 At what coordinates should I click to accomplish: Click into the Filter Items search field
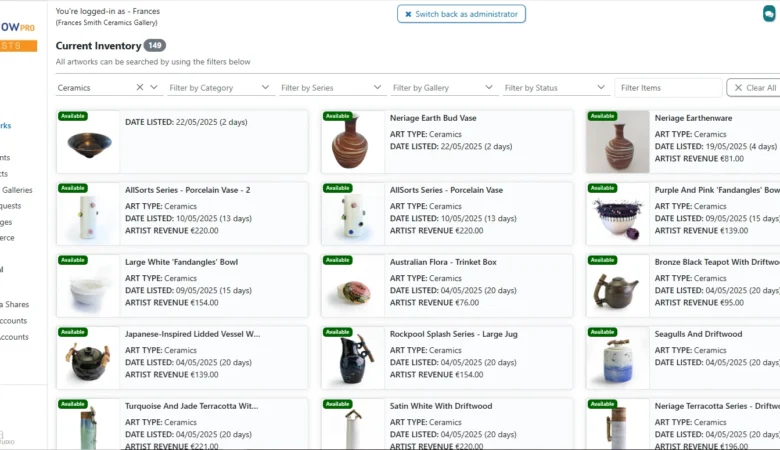coord(667,88)
